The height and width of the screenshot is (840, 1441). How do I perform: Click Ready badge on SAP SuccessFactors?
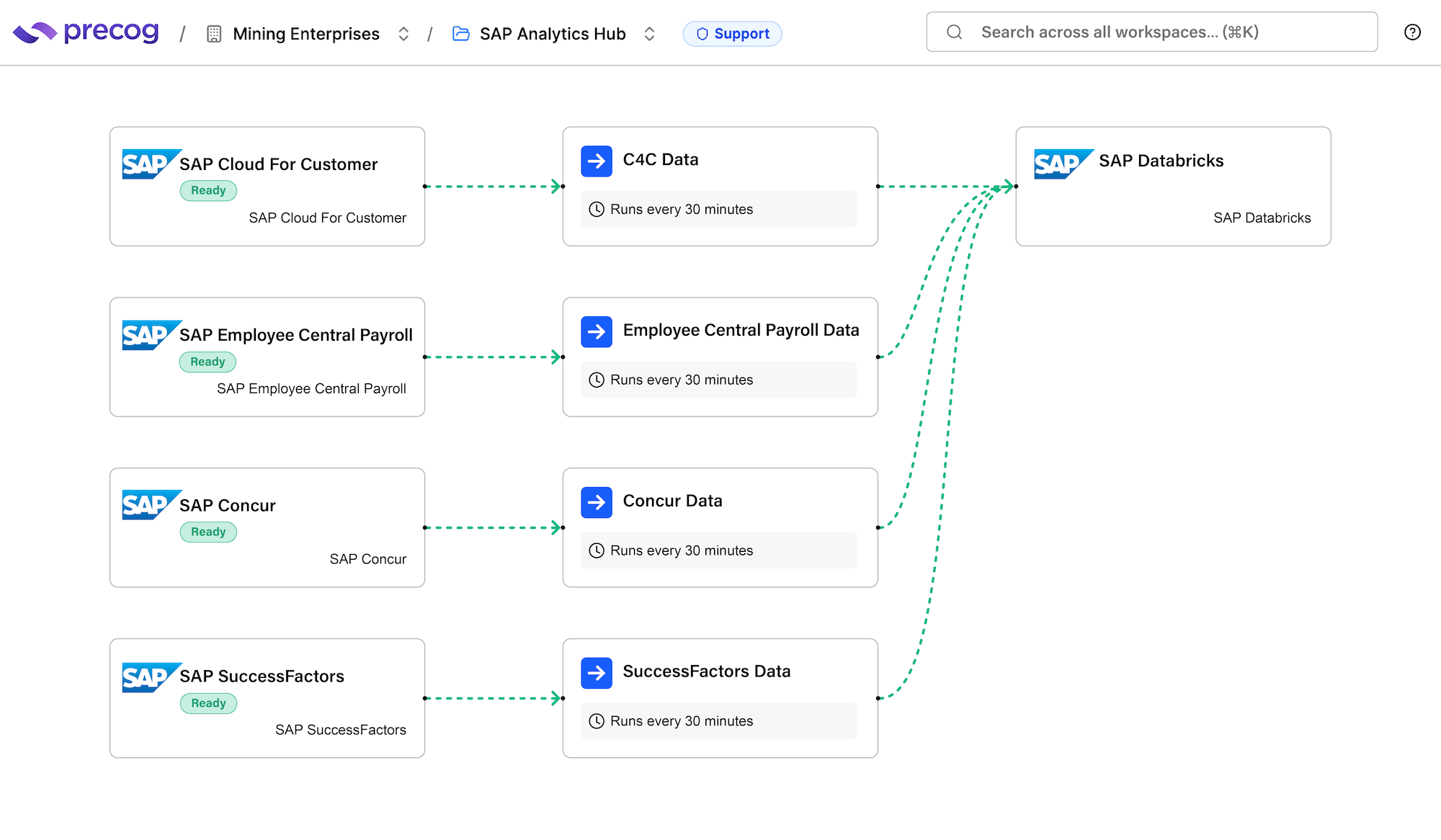[x=208, y=703]
